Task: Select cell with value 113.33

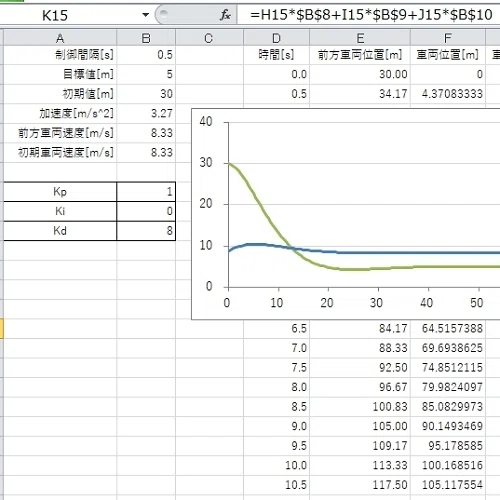Action: click(360, 465)
